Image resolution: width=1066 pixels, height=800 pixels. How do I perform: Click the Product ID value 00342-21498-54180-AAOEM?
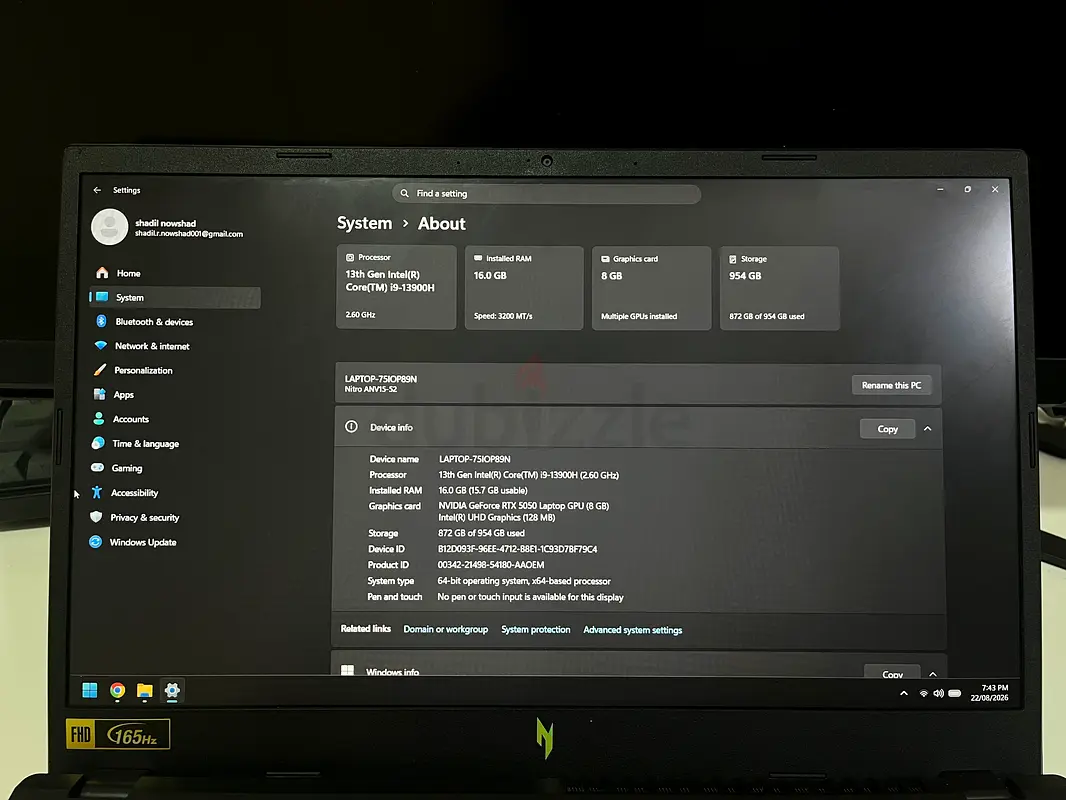[491, 565]
